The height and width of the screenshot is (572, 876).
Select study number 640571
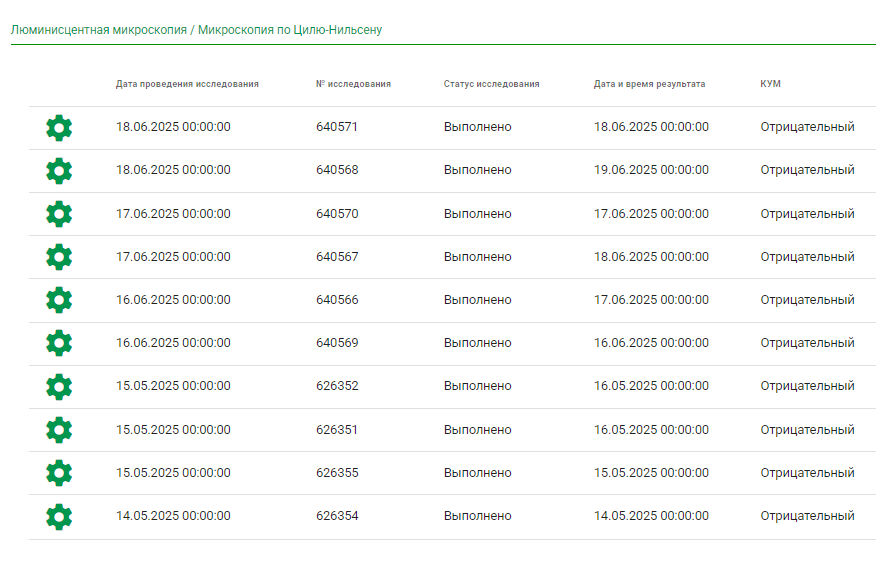336,127
